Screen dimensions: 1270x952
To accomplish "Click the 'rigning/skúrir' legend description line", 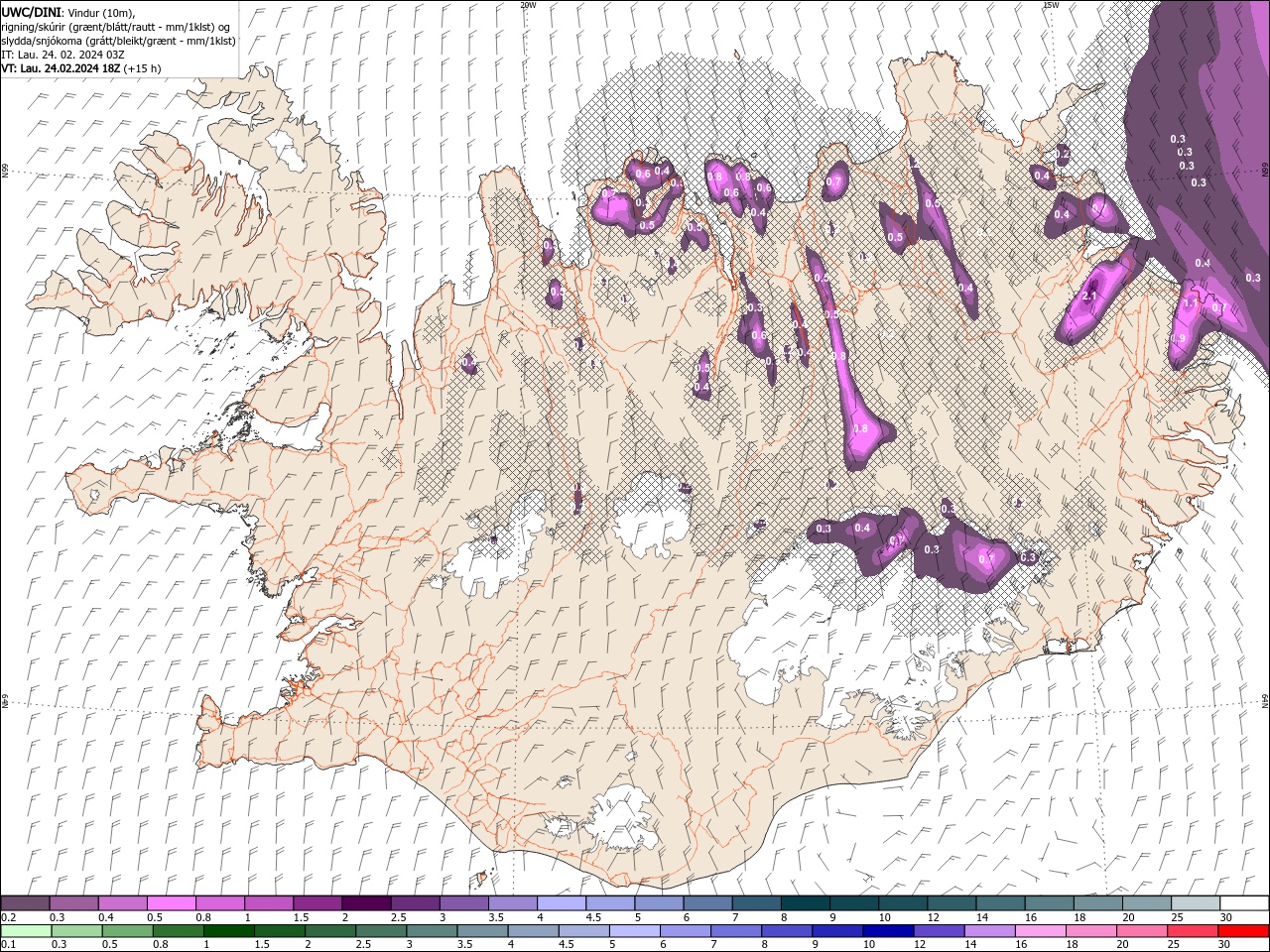I will 116,27.
